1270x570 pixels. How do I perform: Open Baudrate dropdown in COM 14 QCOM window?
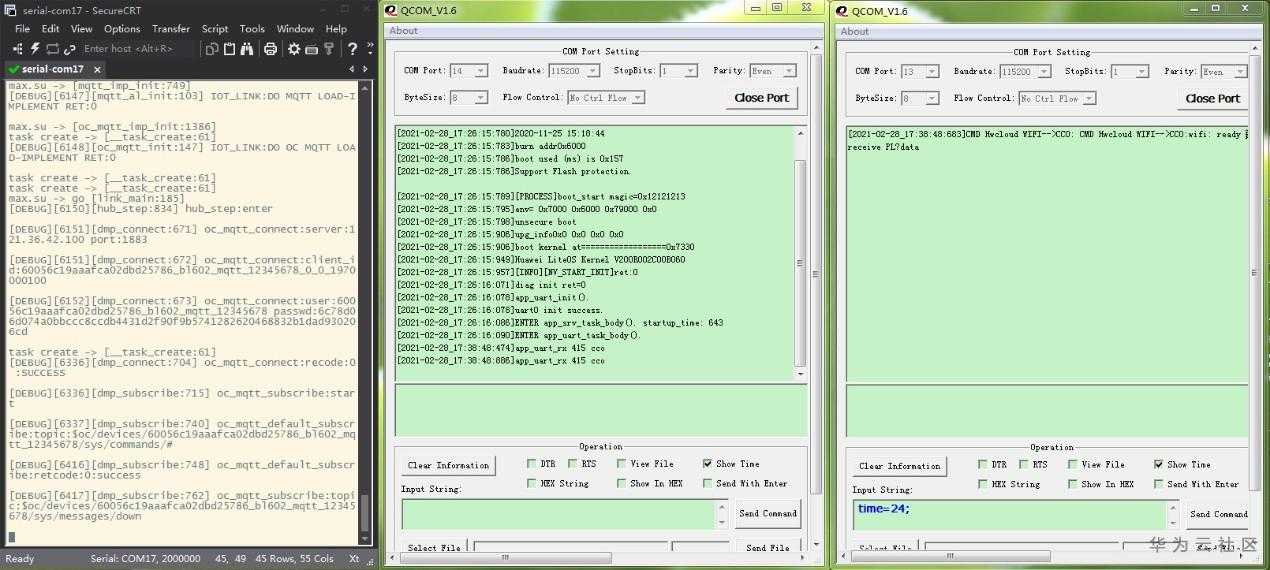[x=573, y=71]
